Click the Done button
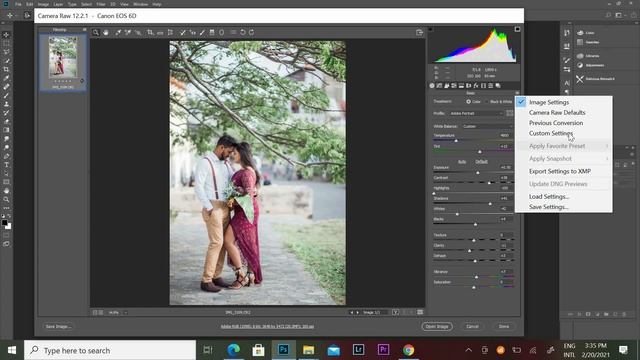 point(504,327)
